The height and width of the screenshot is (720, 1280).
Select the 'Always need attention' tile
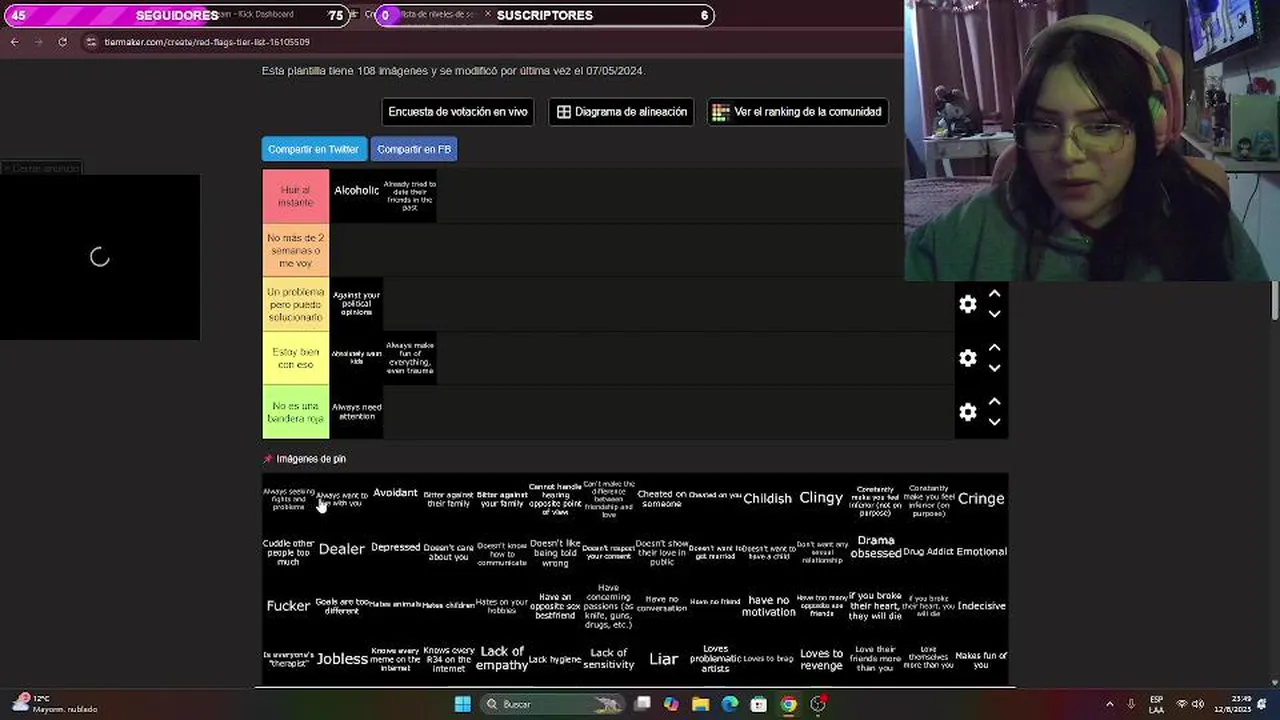[x=356, y=412]
